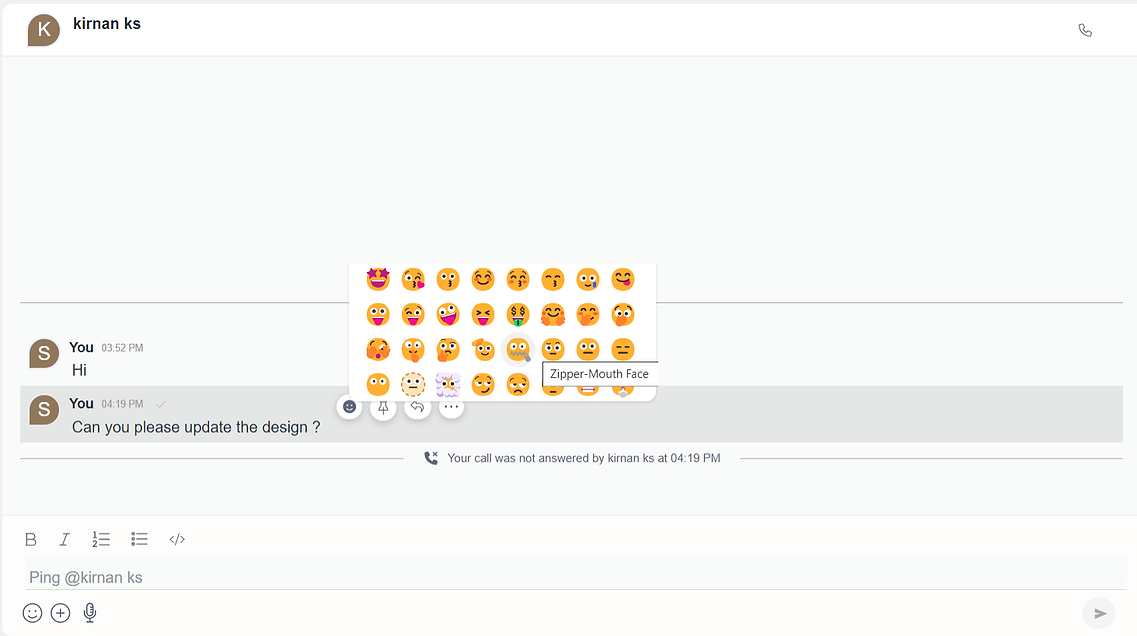
Task: Toggle italic formatting
Action: (65, 540)
